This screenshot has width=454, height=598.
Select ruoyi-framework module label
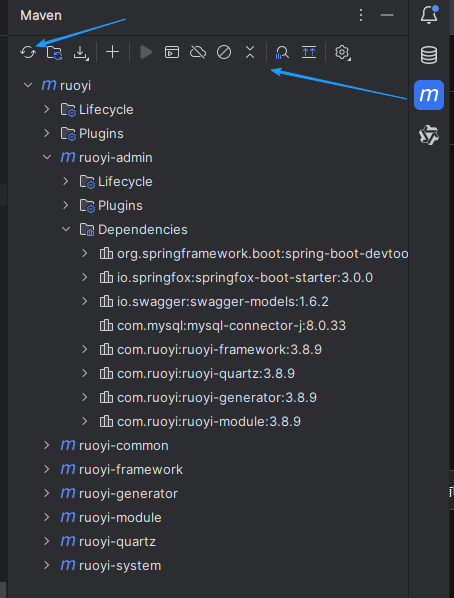tap(131, 469)
